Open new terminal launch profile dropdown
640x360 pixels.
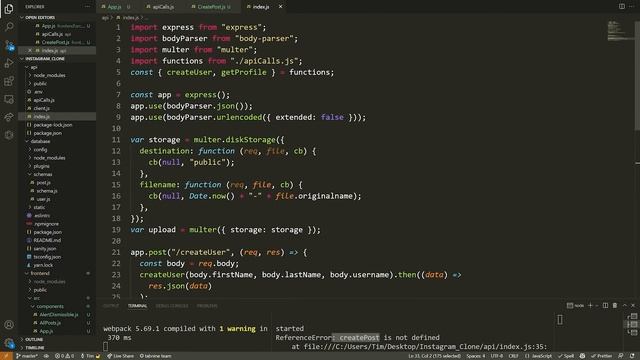[x=596, y=305]
